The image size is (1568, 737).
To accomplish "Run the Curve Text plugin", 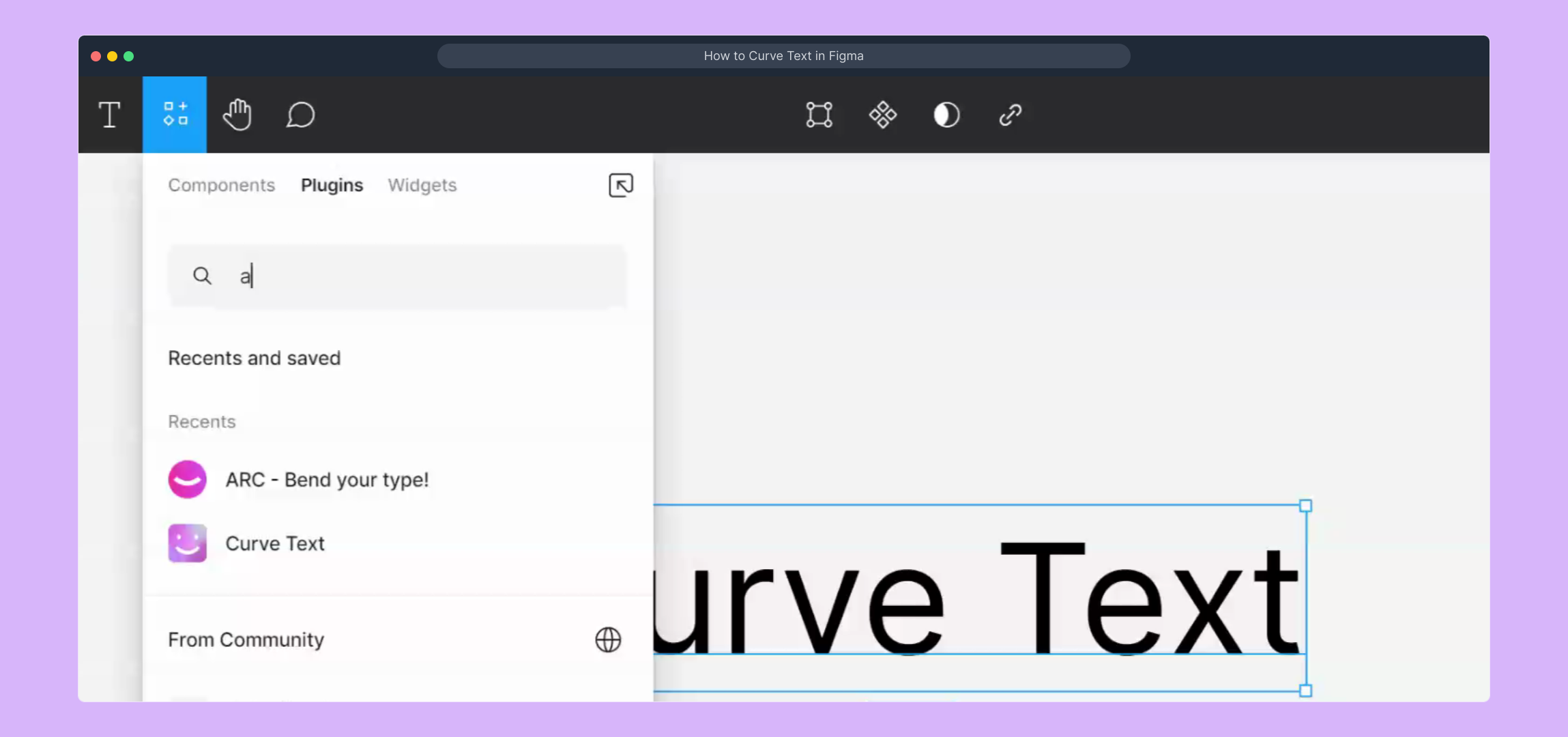I will coord(274,544).
